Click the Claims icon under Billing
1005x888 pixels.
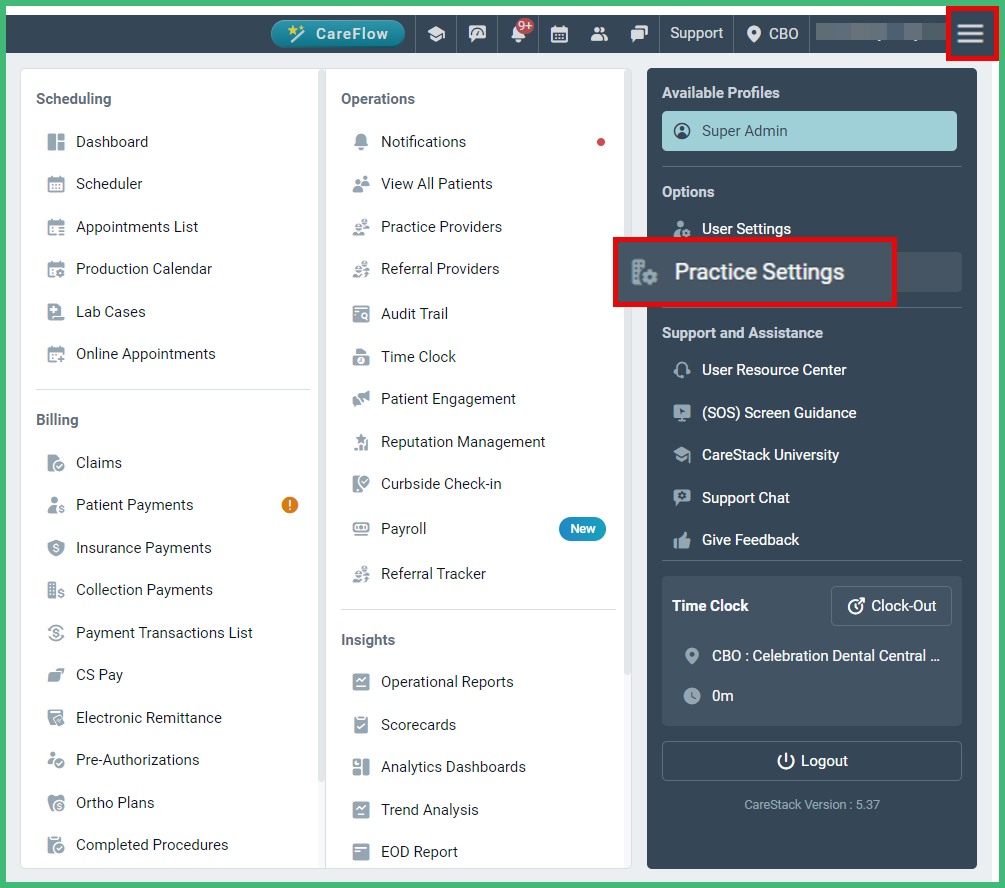(x=56, y=463)
